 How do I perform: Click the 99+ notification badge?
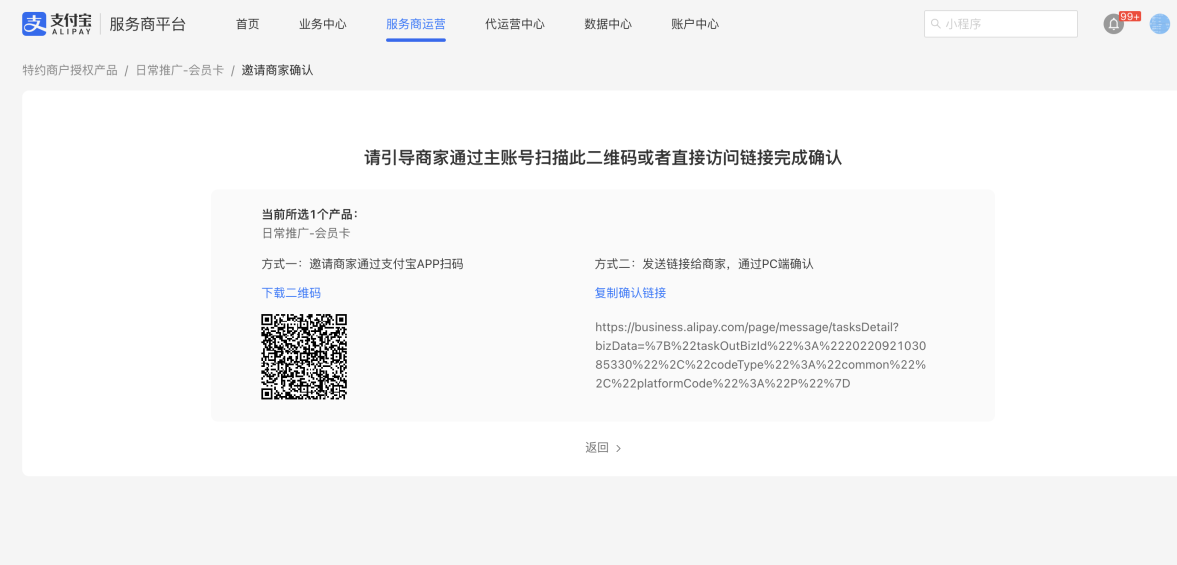click(1130, 16)
